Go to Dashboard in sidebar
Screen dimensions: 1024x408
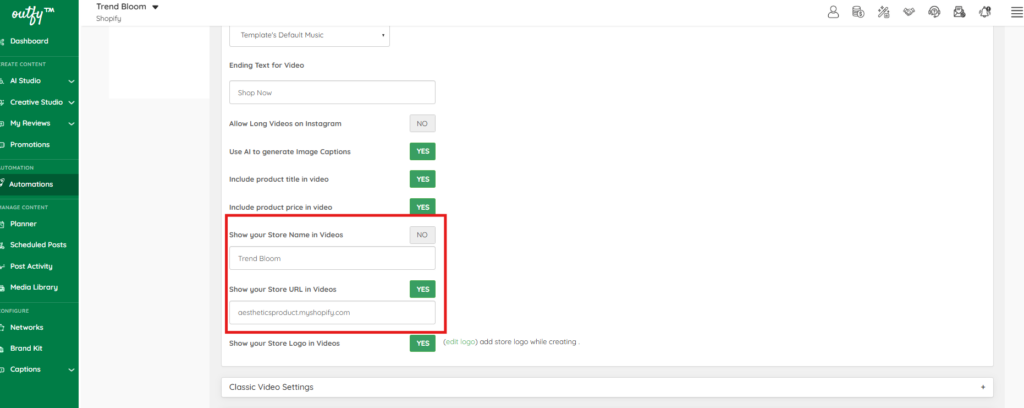(x=29, y=41)
